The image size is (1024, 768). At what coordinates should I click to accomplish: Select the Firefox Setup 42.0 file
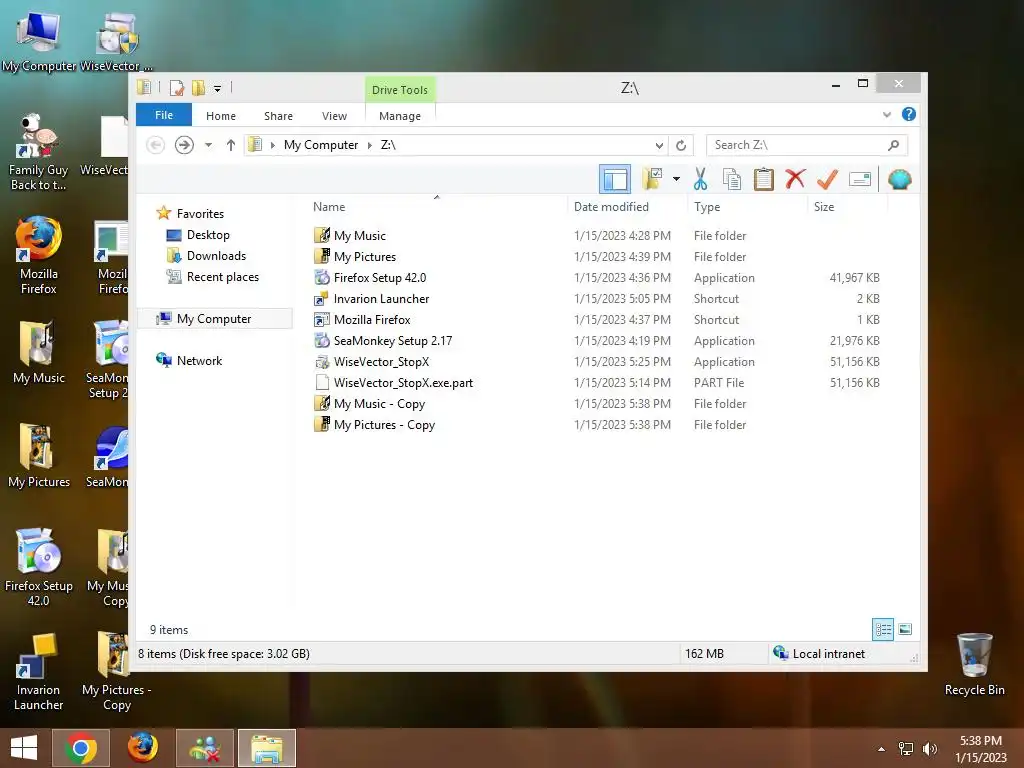tap(596, 278)
